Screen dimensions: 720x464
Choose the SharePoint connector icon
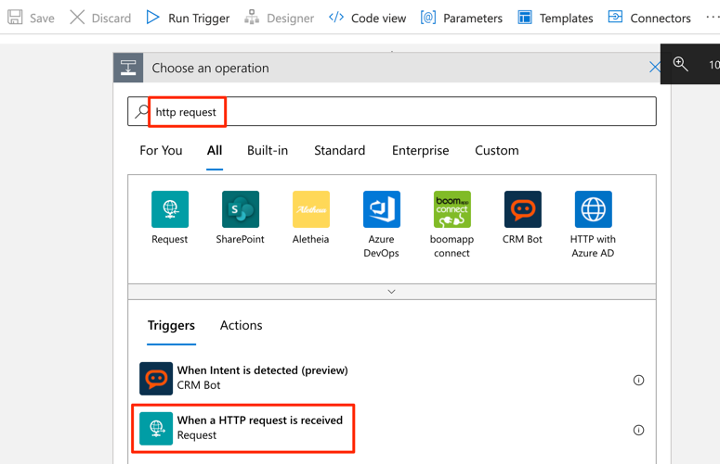coord(241,209)
